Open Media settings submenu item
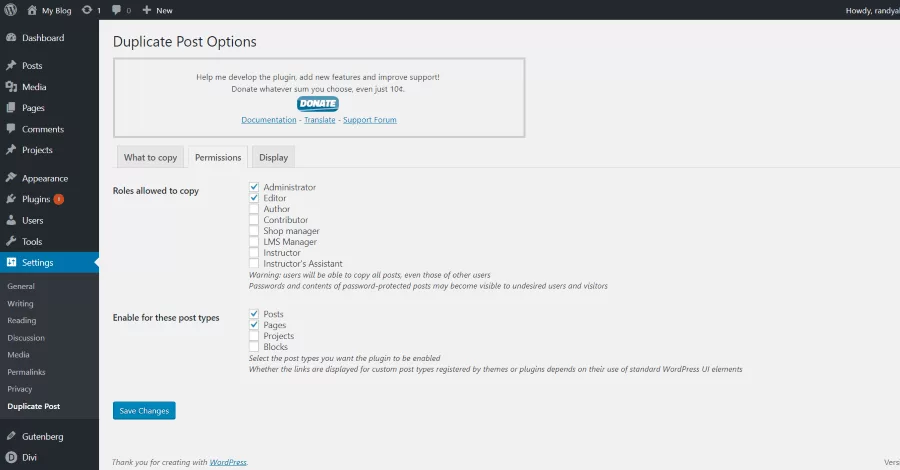900x470 pixels. tap(18, 355)
